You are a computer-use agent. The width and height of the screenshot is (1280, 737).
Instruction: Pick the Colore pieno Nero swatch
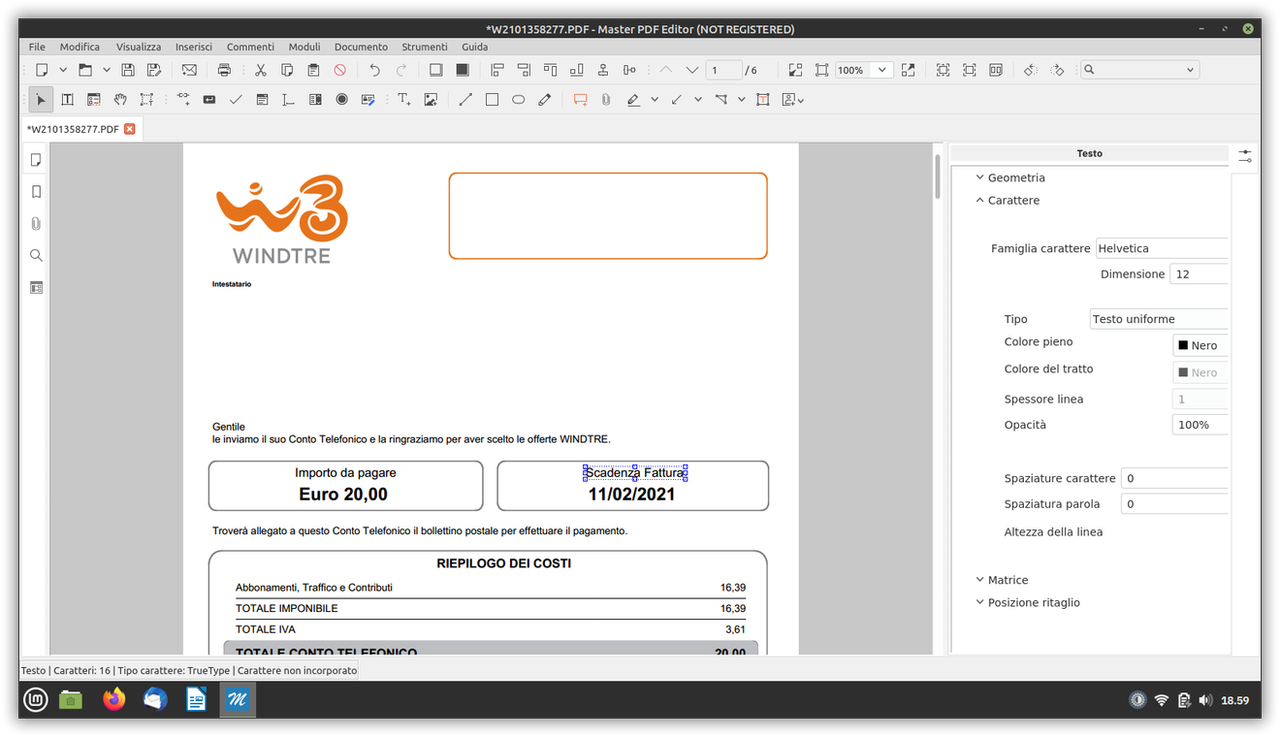[1198, 345]
